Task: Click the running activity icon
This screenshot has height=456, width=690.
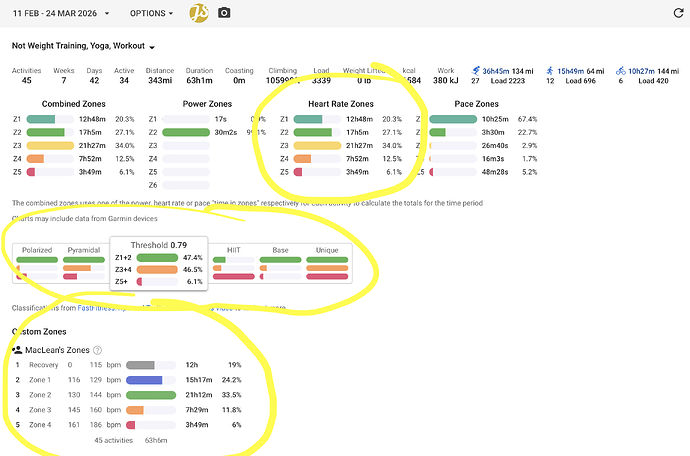Action: coord(475,71)
